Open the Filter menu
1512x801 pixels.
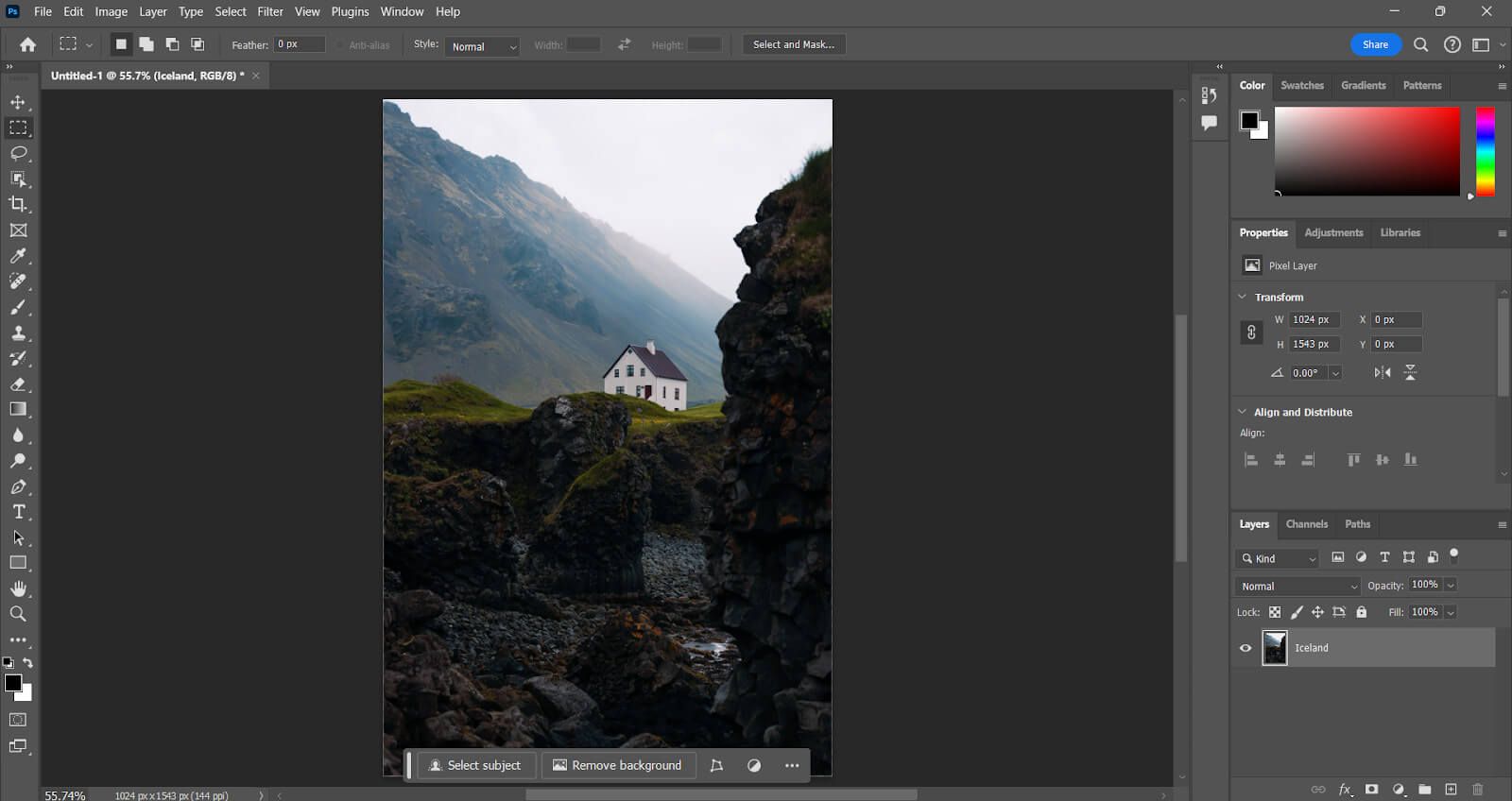tap(270, 11)
